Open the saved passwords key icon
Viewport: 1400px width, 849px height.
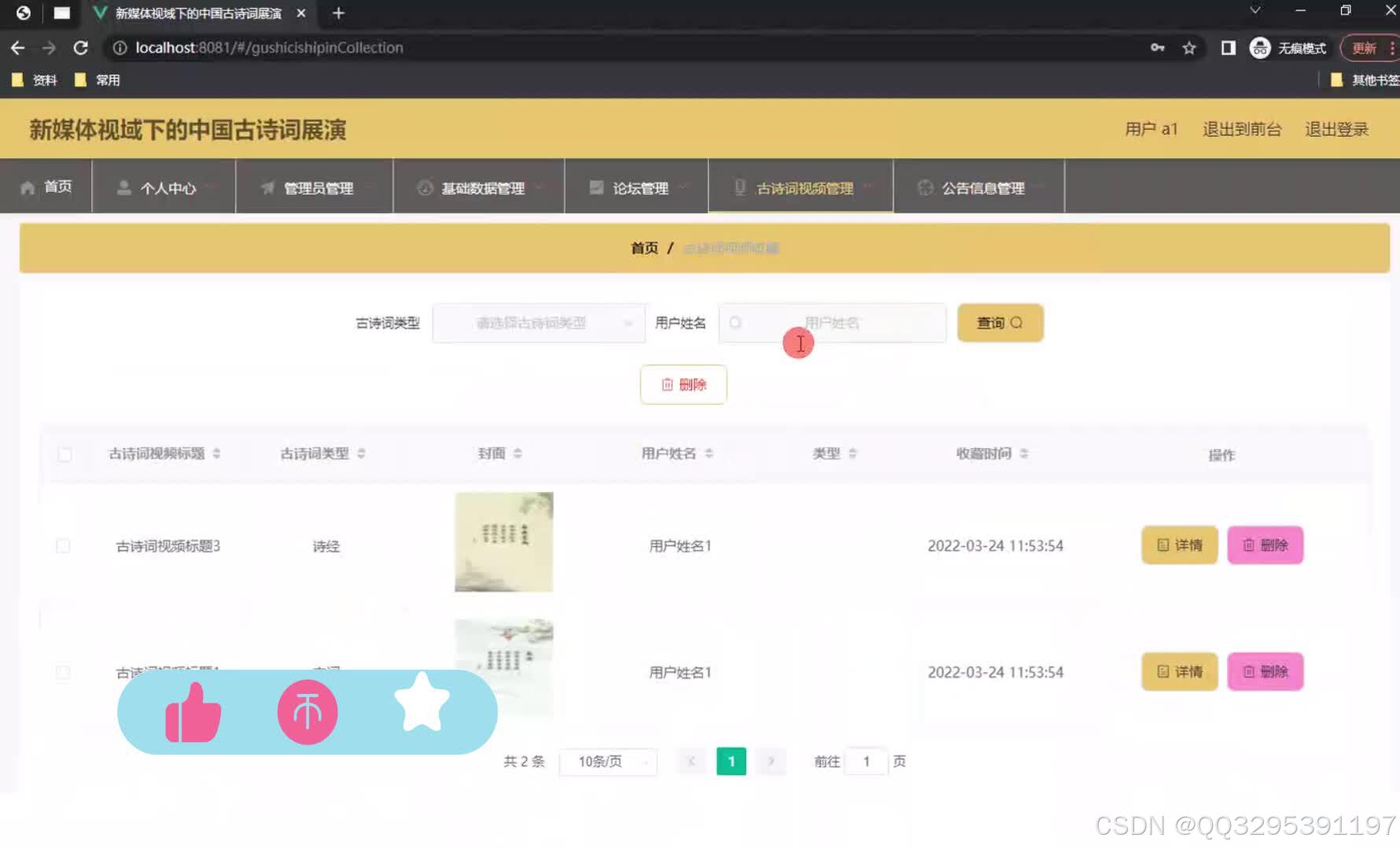point(1157,48)
